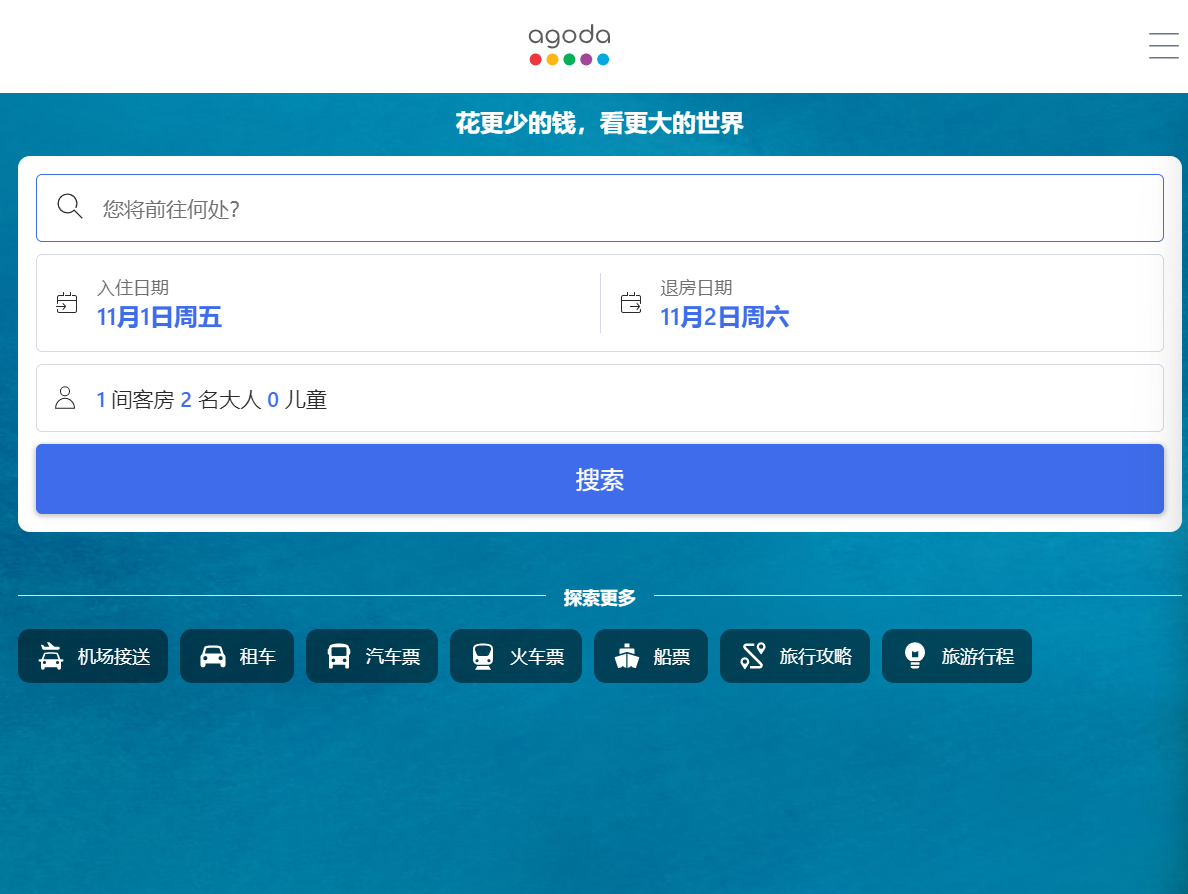Click the bus ticket icon
Viewport: 1188px width, 894px height.
point(339,656)
